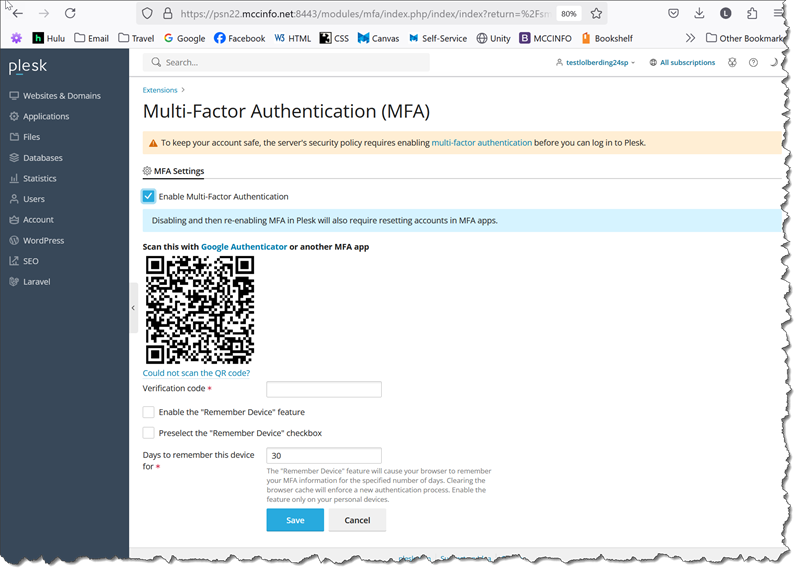
Task: Click the Plesk Search box
Action: [x=286, y=62]
